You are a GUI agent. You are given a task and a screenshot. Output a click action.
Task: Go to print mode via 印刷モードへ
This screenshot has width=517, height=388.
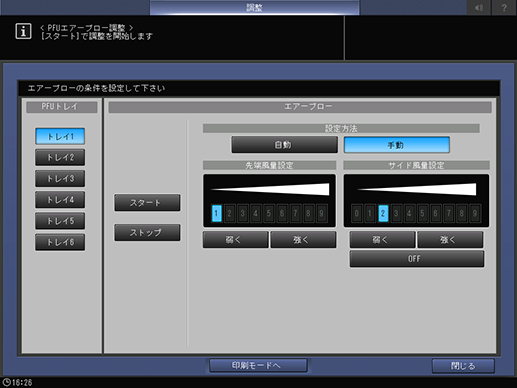(x=258, y=366)
